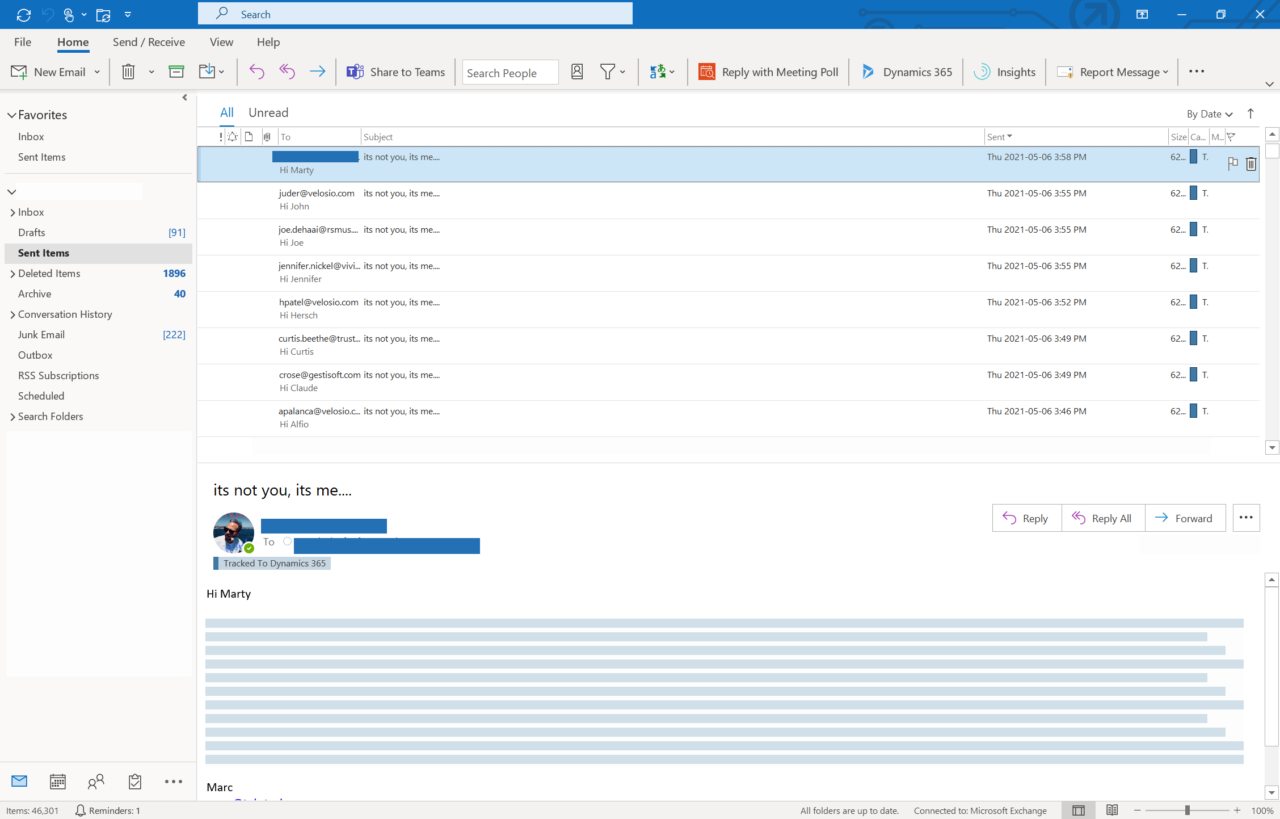Click the Undo arrow
Viewport: 1280px width, 819px height.
click(x=256, y=72)
